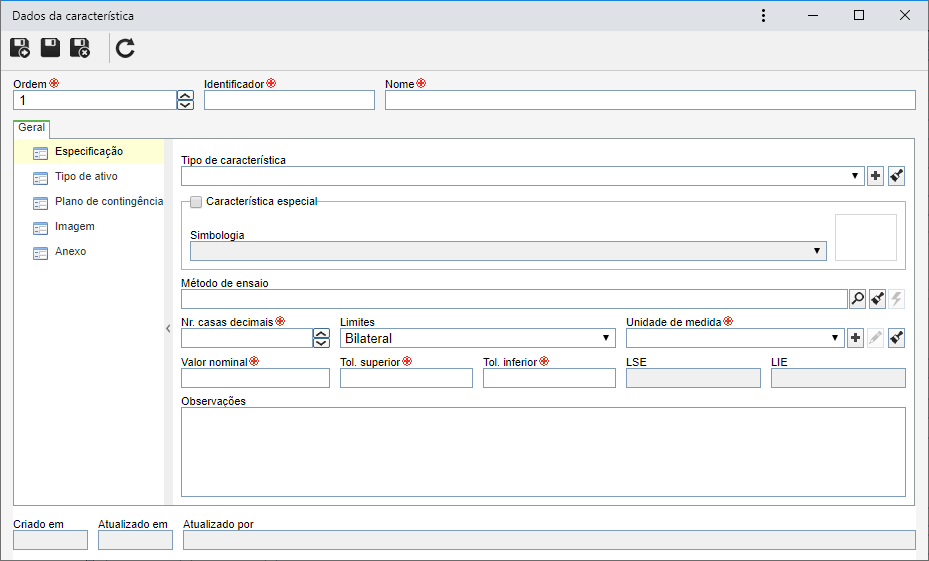Click the Nr. casas decimais input field

pos(246,338)
